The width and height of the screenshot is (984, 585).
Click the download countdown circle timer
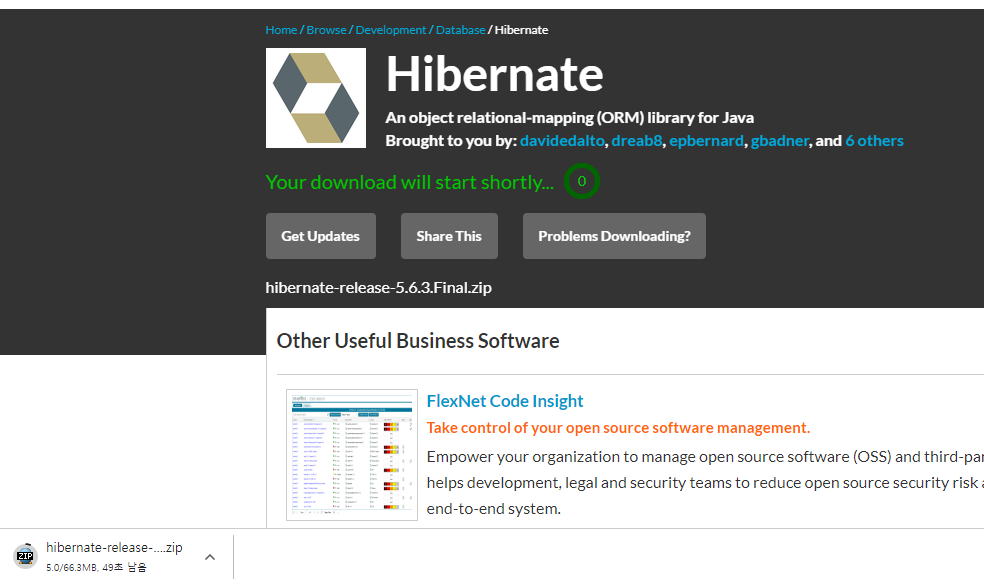[582, 181]
